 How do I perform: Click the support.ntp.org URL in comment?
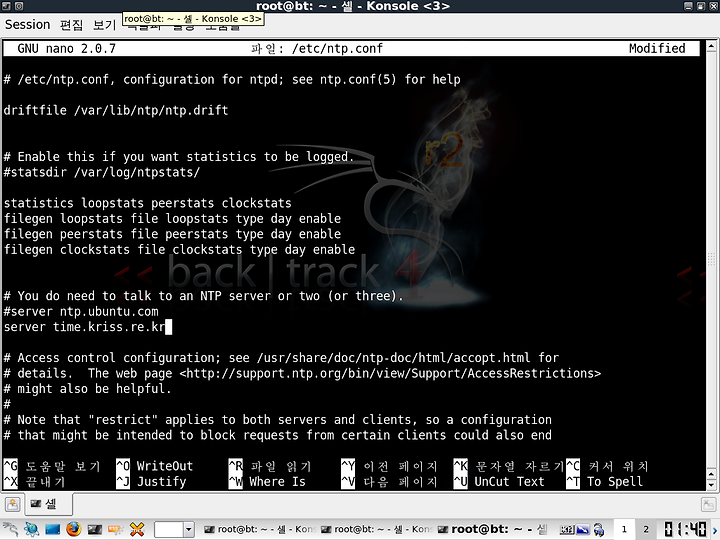[x=390, y=373]
